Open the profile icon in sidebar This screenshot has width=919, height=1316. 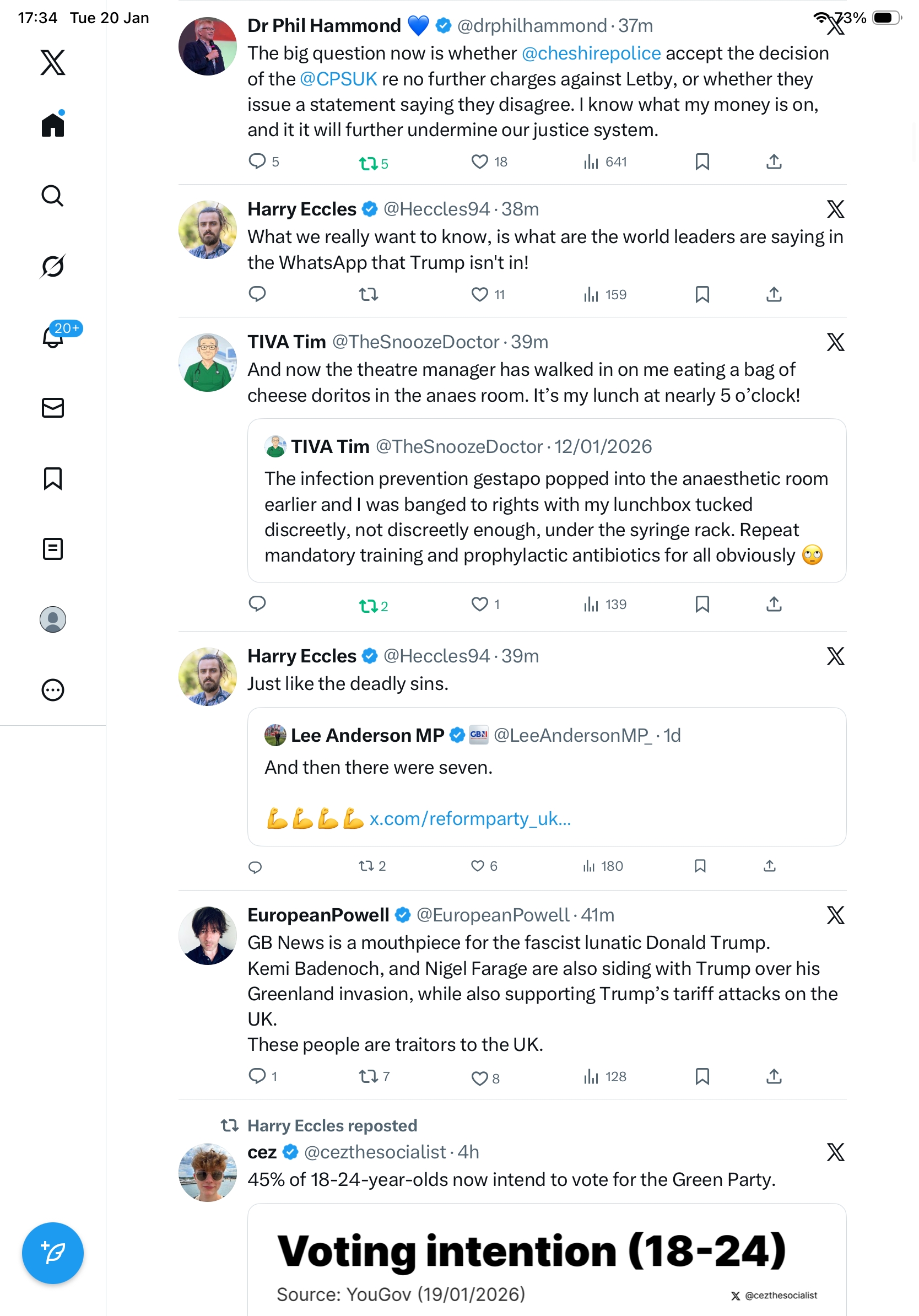[x=53, y=619]
